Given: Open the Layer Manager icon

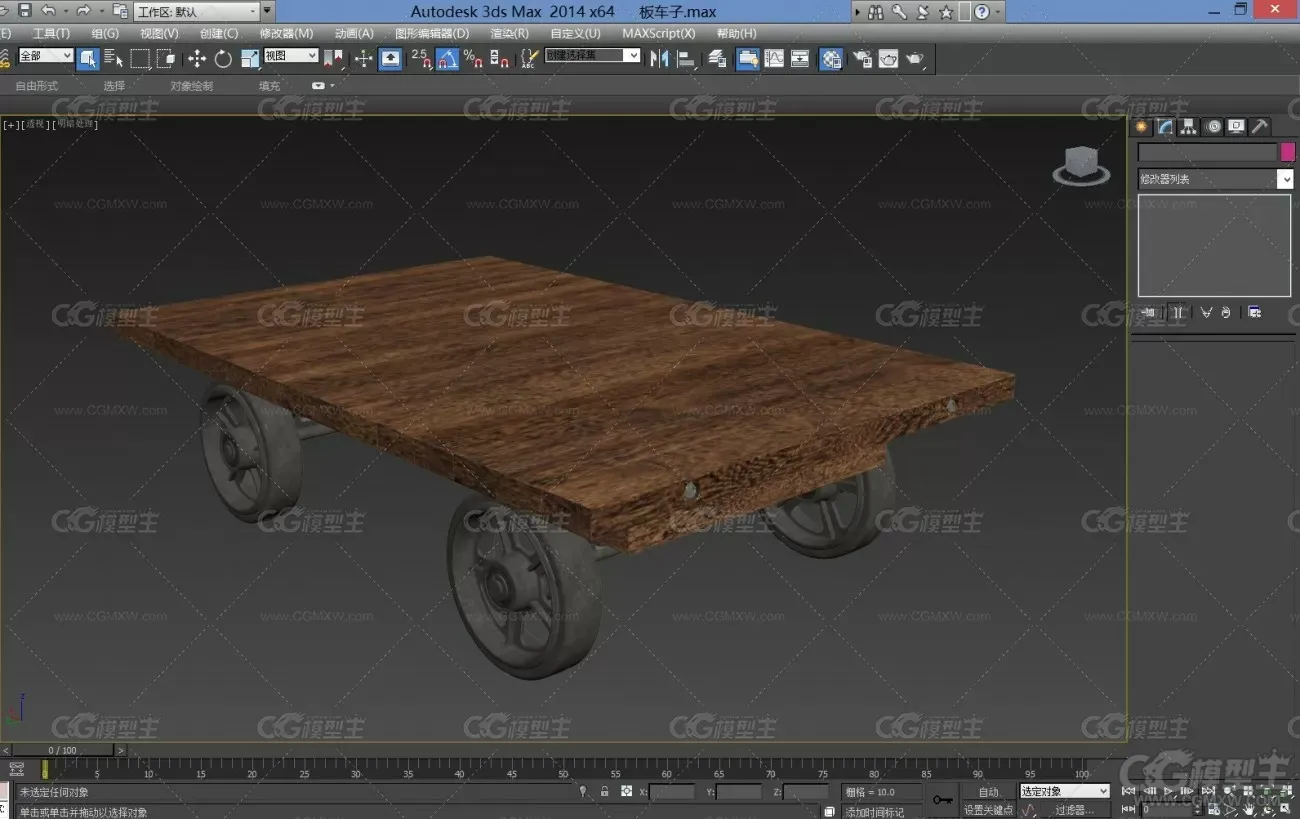Looking at the screenshot, I should coord(718,59).
